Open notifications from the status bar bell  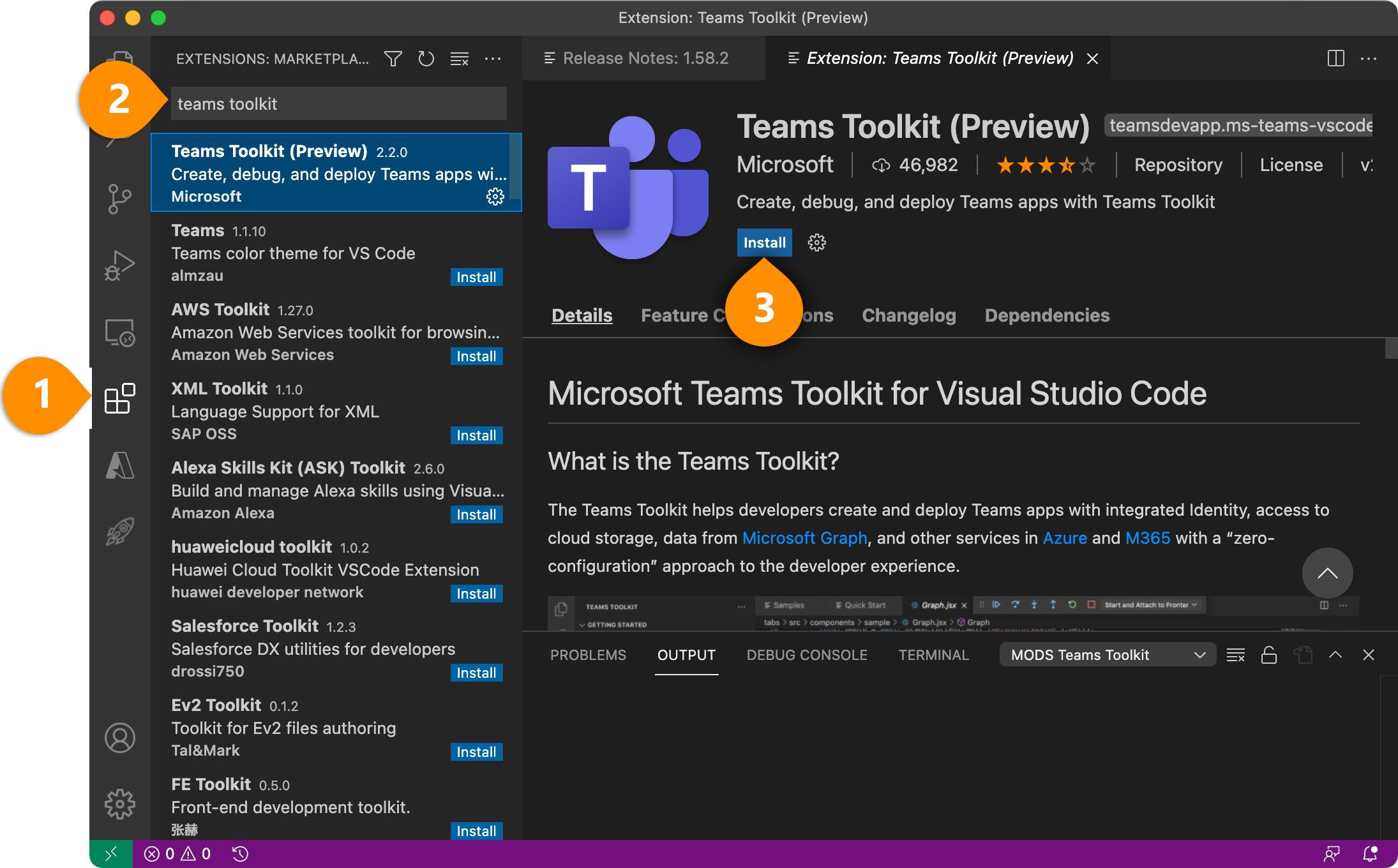point(1369,853)
